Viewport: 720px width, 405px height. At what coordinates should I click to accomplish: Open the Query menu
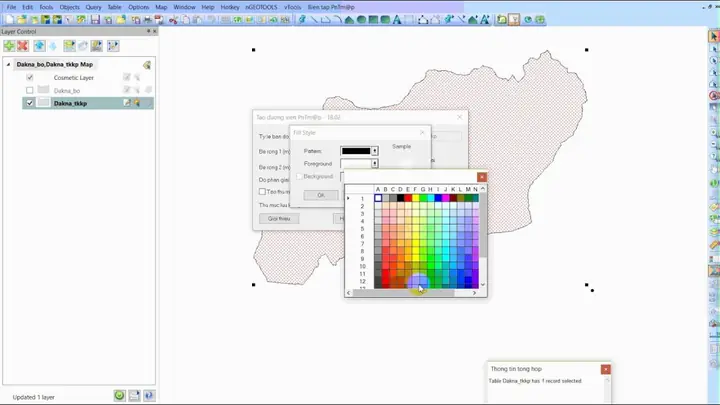pos(93,7)
